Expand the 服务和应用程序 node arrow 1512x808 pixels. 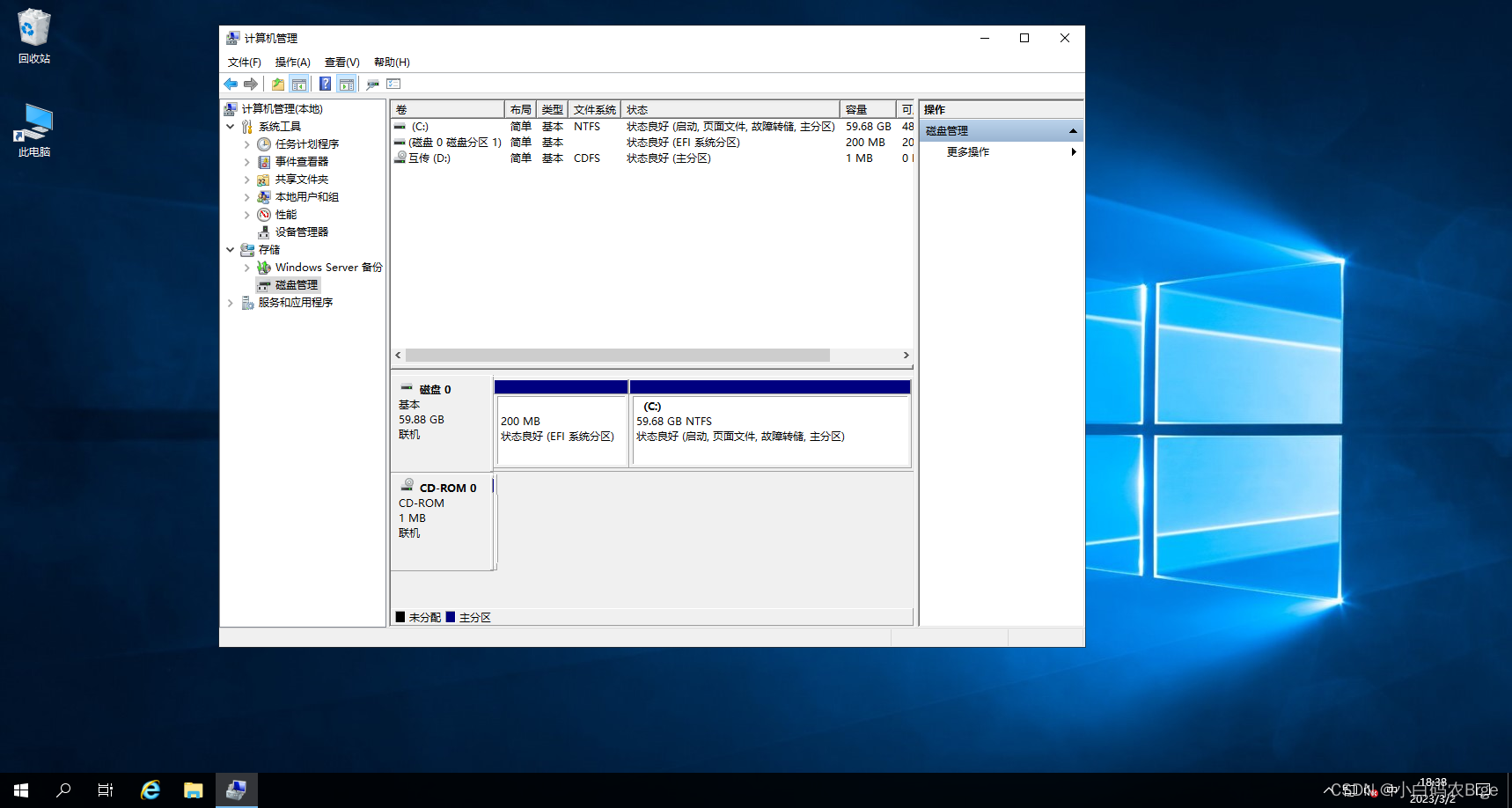231,303
